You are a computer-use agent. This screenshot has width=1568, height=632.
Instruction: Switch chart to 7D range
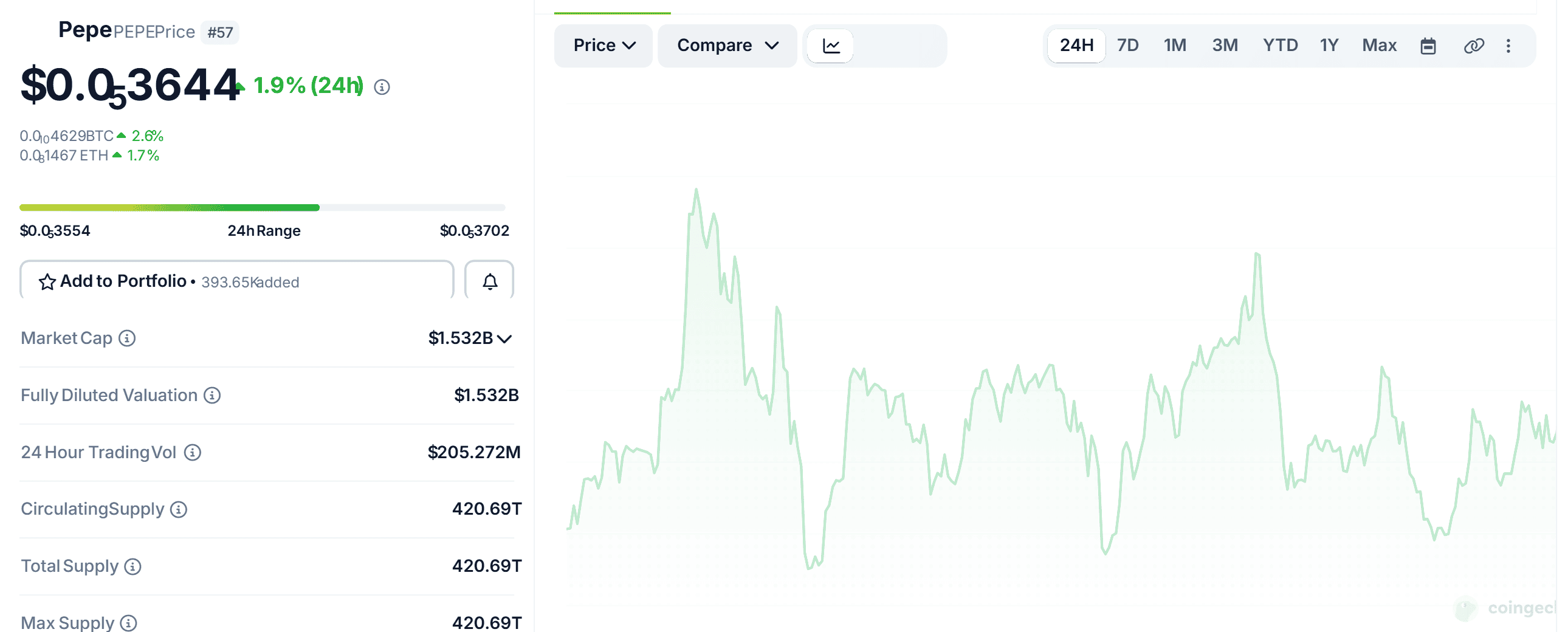coord(1128,46)
